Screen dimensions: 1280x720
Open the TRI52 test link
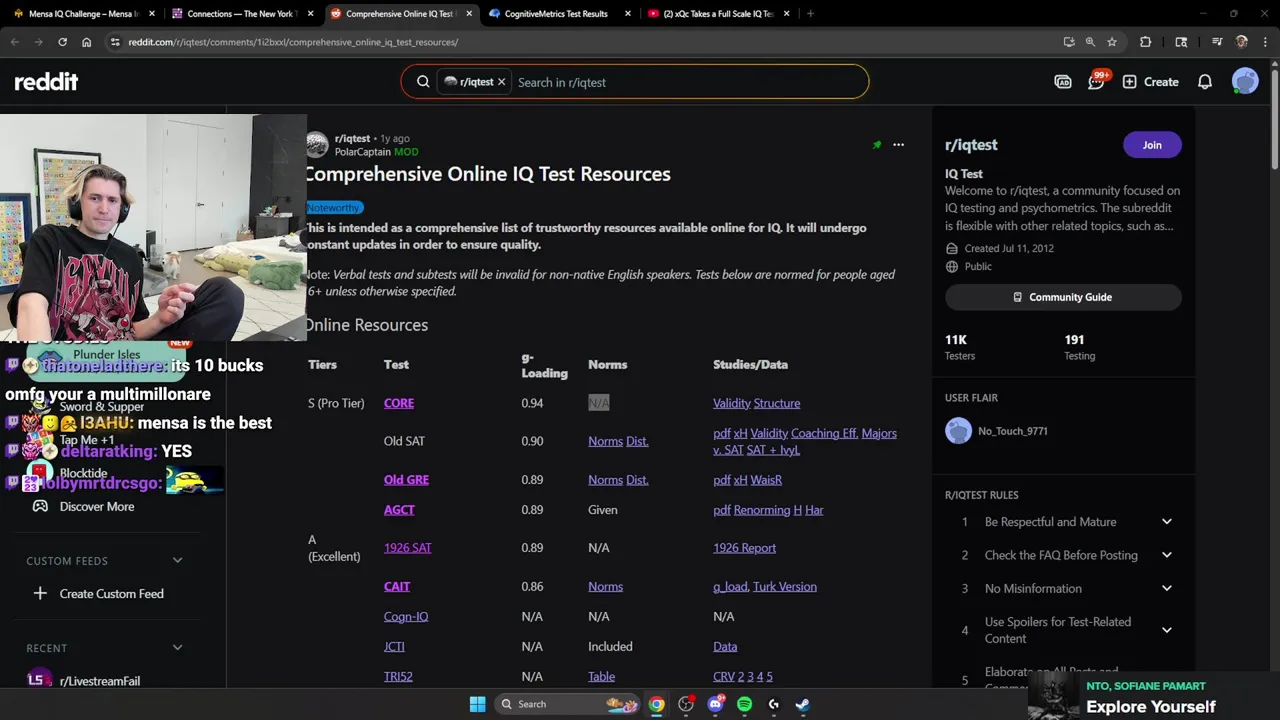tap(398, 677)
